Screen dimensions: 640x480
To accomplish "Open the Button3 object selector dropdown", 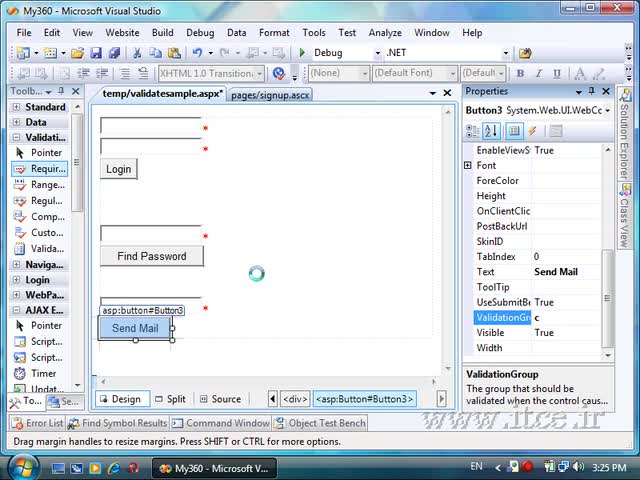I will pos(607,111).
